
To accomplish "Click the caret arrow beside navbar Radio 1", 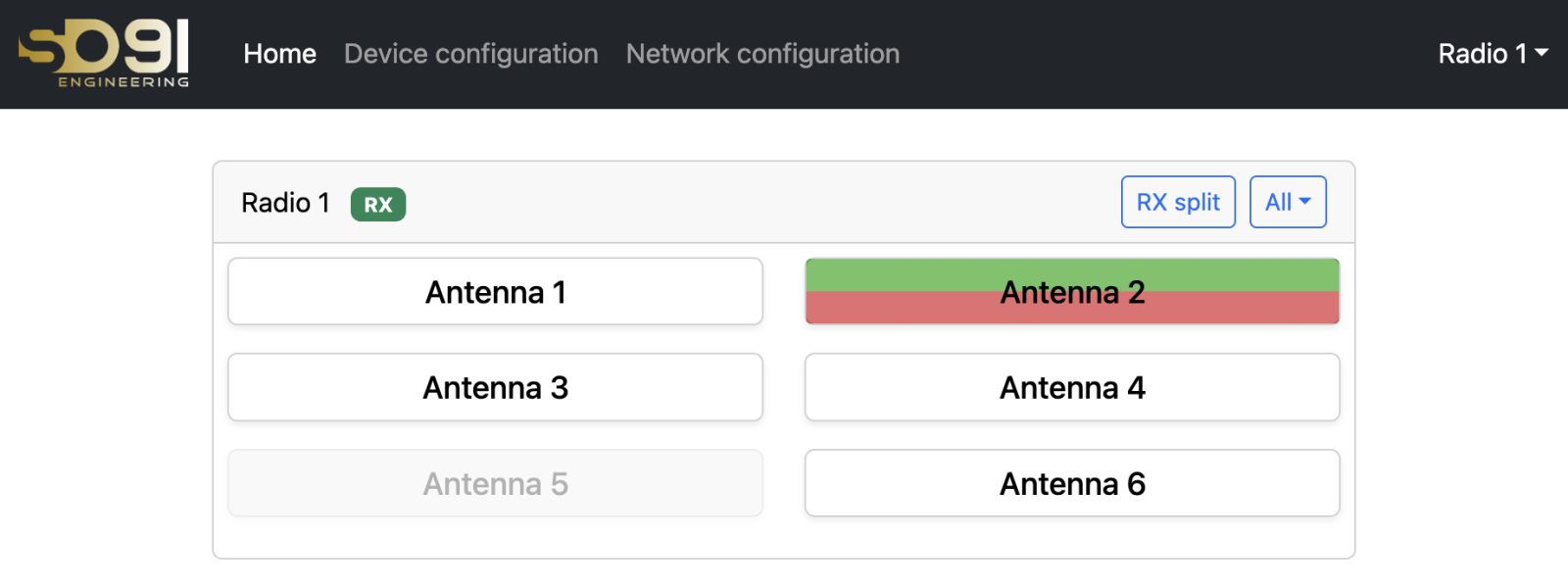I will (x=1542, y=53).
